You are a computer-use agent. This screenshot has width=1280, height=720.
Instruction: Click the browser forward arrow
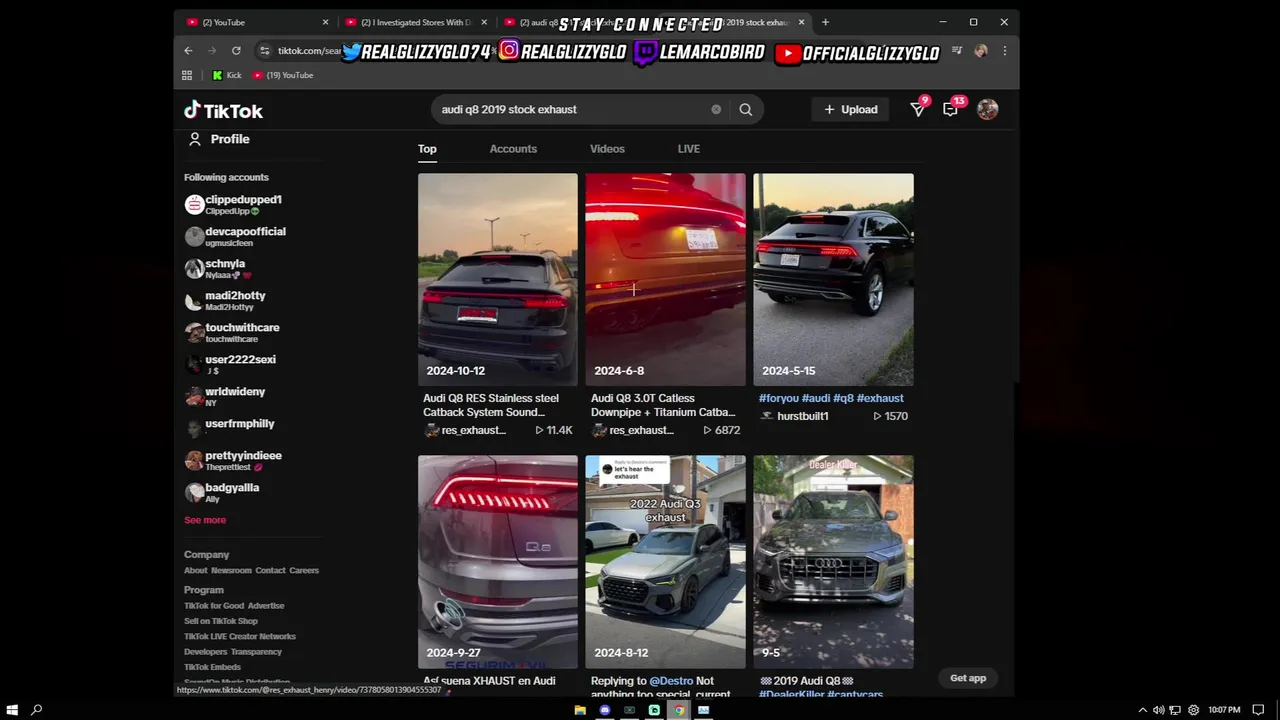[212, 51]
